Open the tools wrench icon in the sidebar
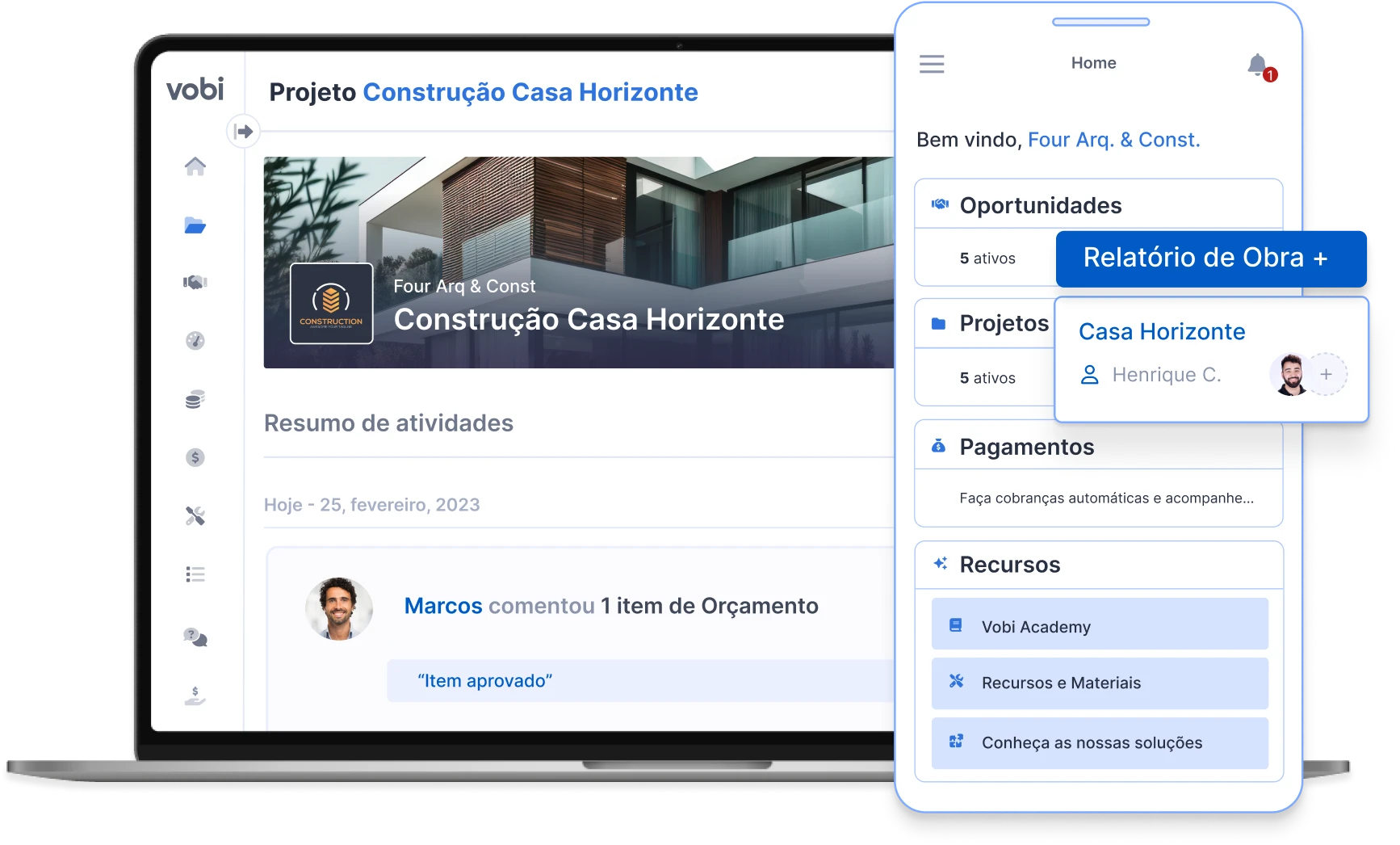The width and height of the screenshot is (1400, 845). click(195, 515)
